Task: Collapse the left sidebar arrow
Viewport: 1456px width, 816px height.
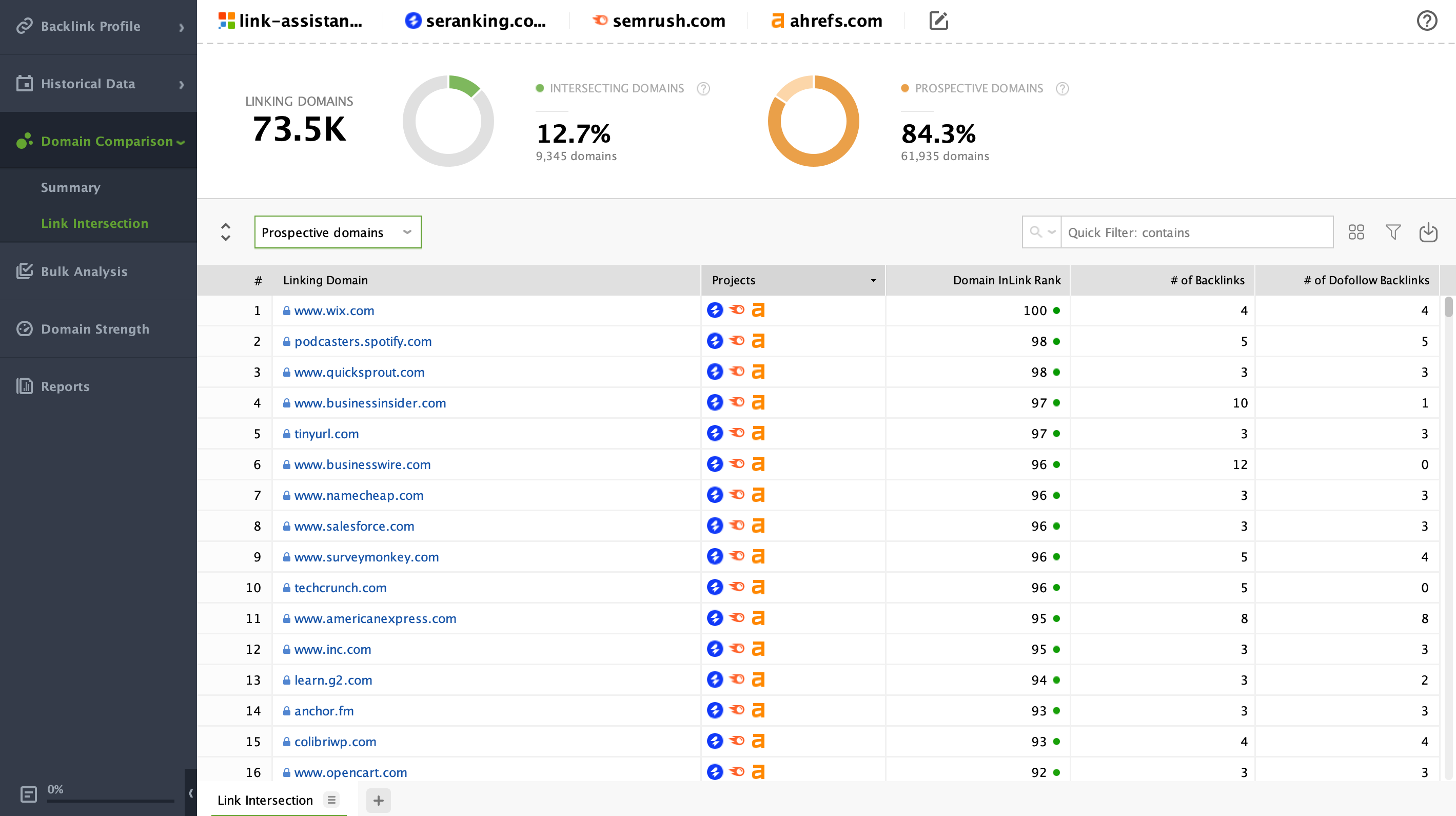Action: [190, 793]
